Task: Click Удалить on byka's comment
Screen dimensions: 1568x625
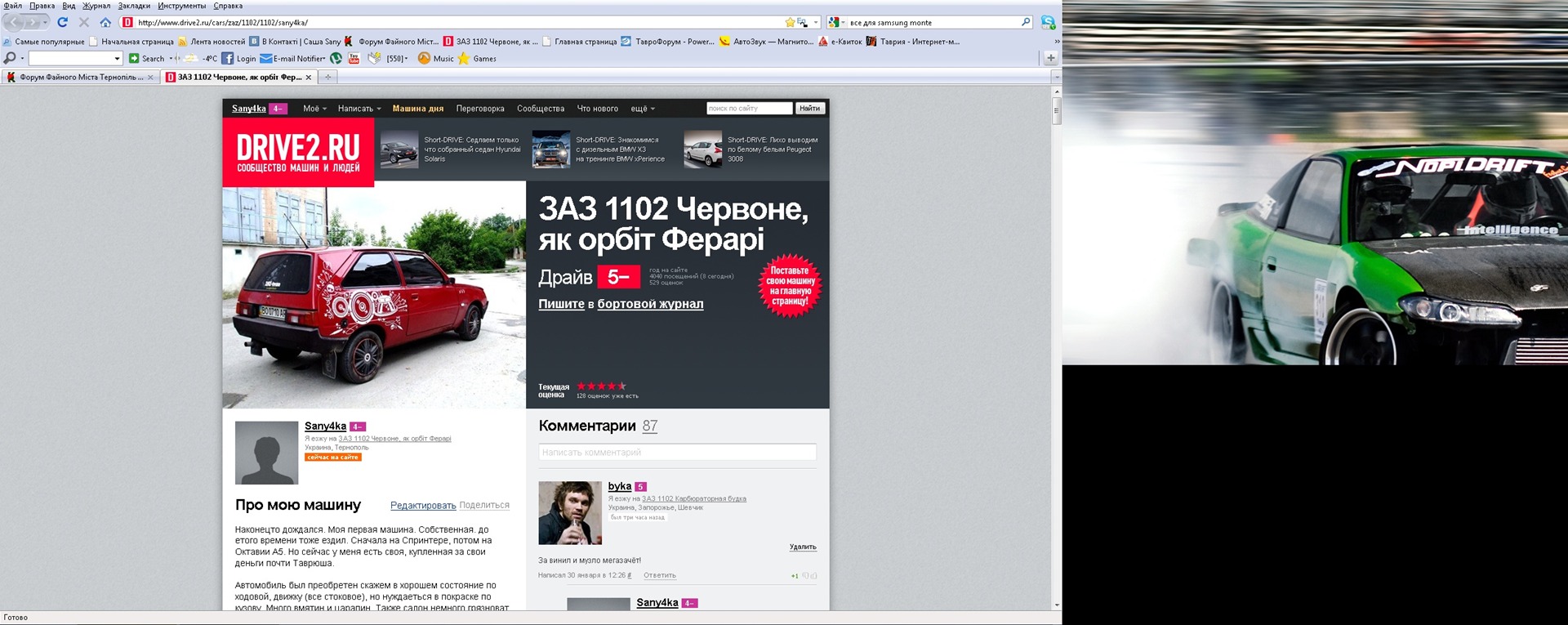Action: [803, 547]
